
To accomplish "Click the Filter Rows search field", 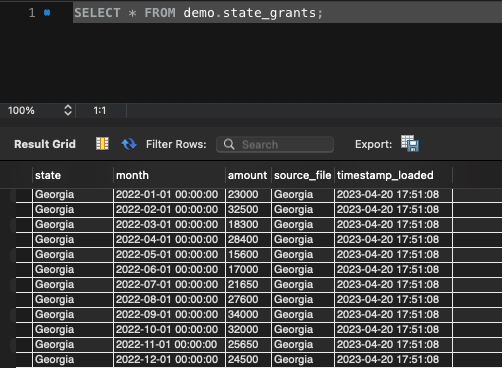I will tap(275, 145).
